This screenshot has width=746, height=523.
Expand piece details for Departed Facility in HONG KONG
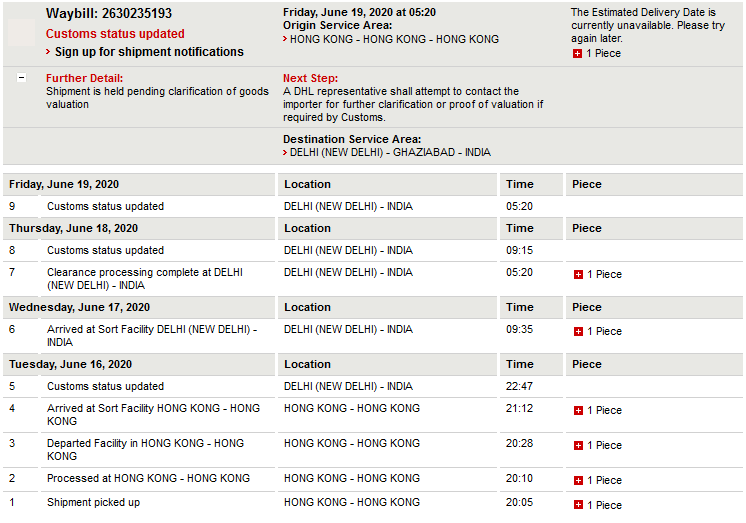point(578,446)
